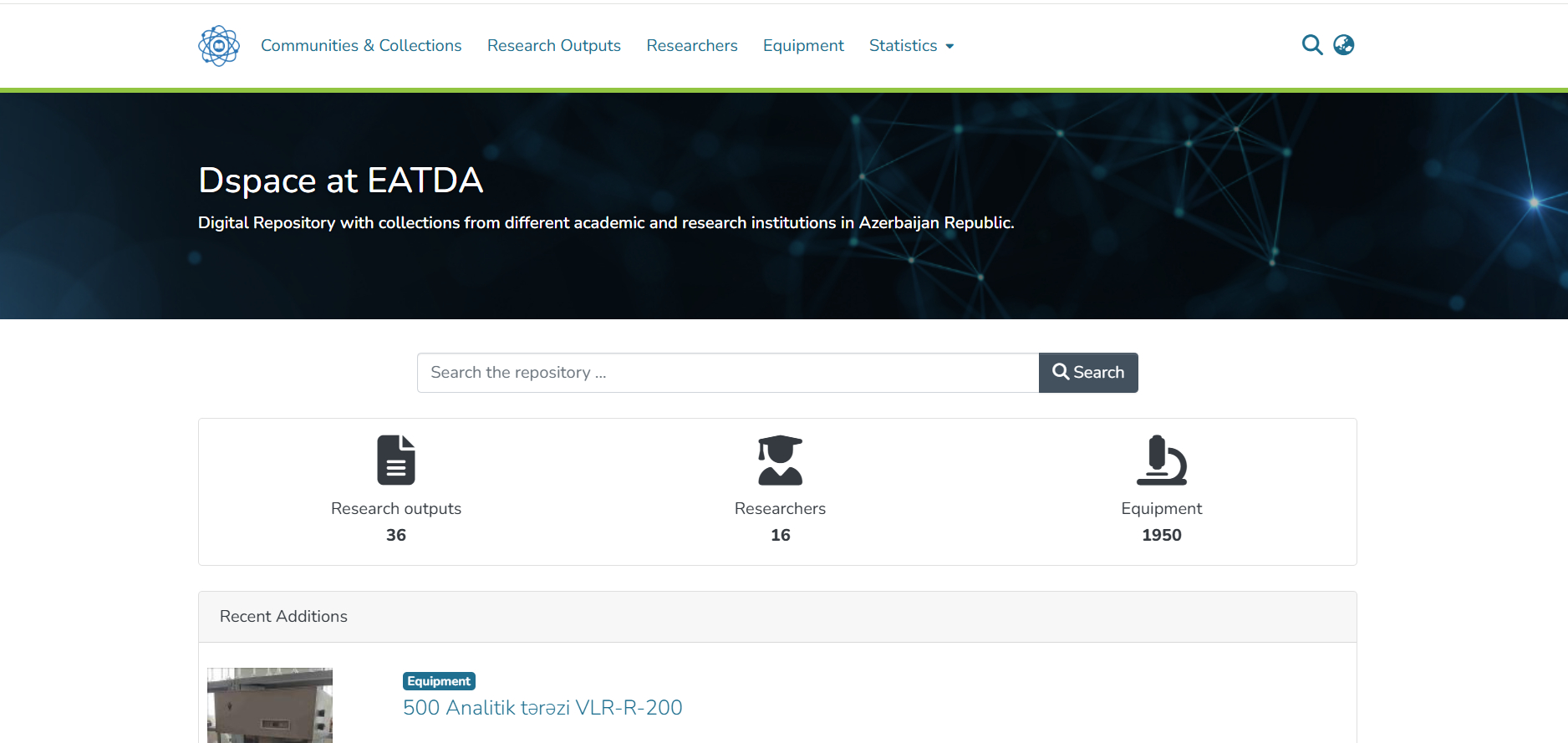
Task: Focus the 'Search the repository' input field
Action: click(x=727, y=373)
